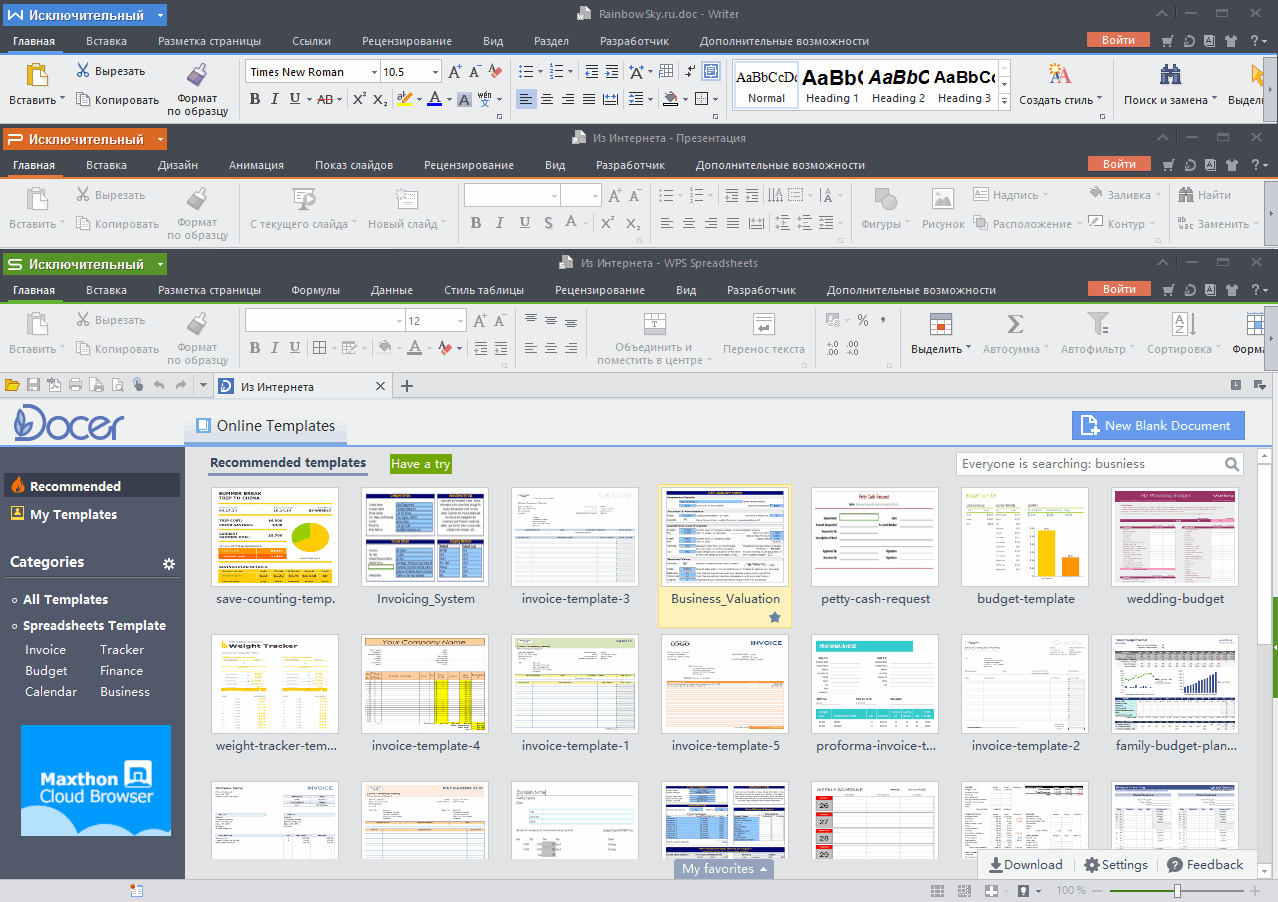Open Раздел tab in the Writer window
This screenshot has height=902, width=1278.
coord(551,41)
